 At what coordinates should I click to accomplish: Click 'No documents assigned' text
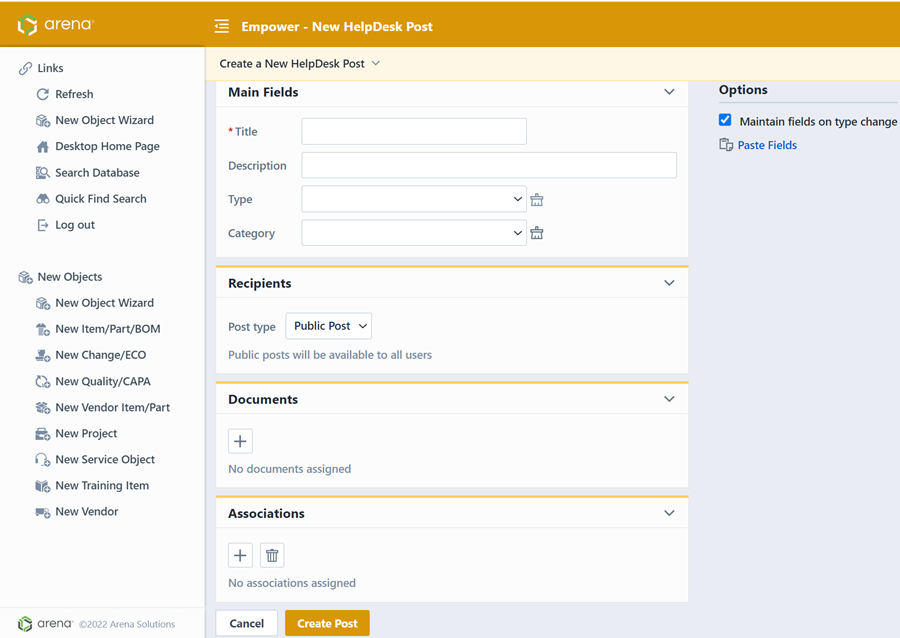point(289,469)
